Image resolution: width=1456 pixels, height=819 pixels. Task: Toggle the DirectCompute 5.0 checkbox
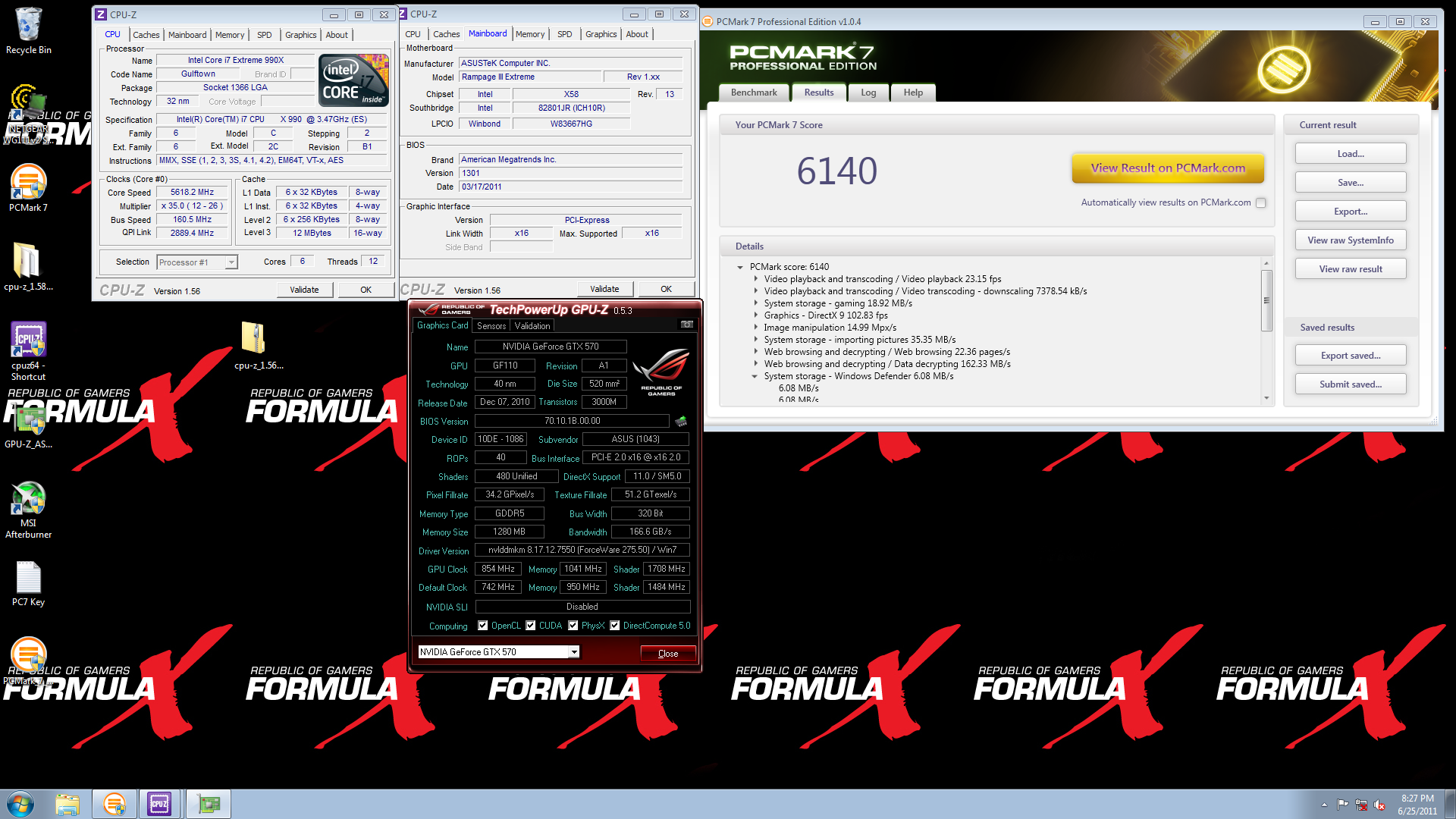(x=615, y=626)
